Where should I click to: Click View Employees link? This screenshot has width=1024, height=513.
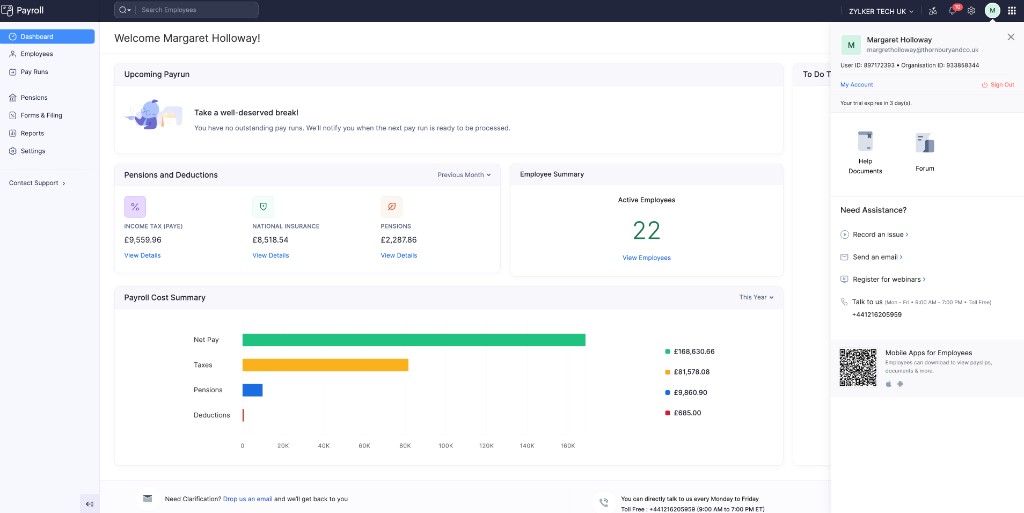(x=647, y=258)
